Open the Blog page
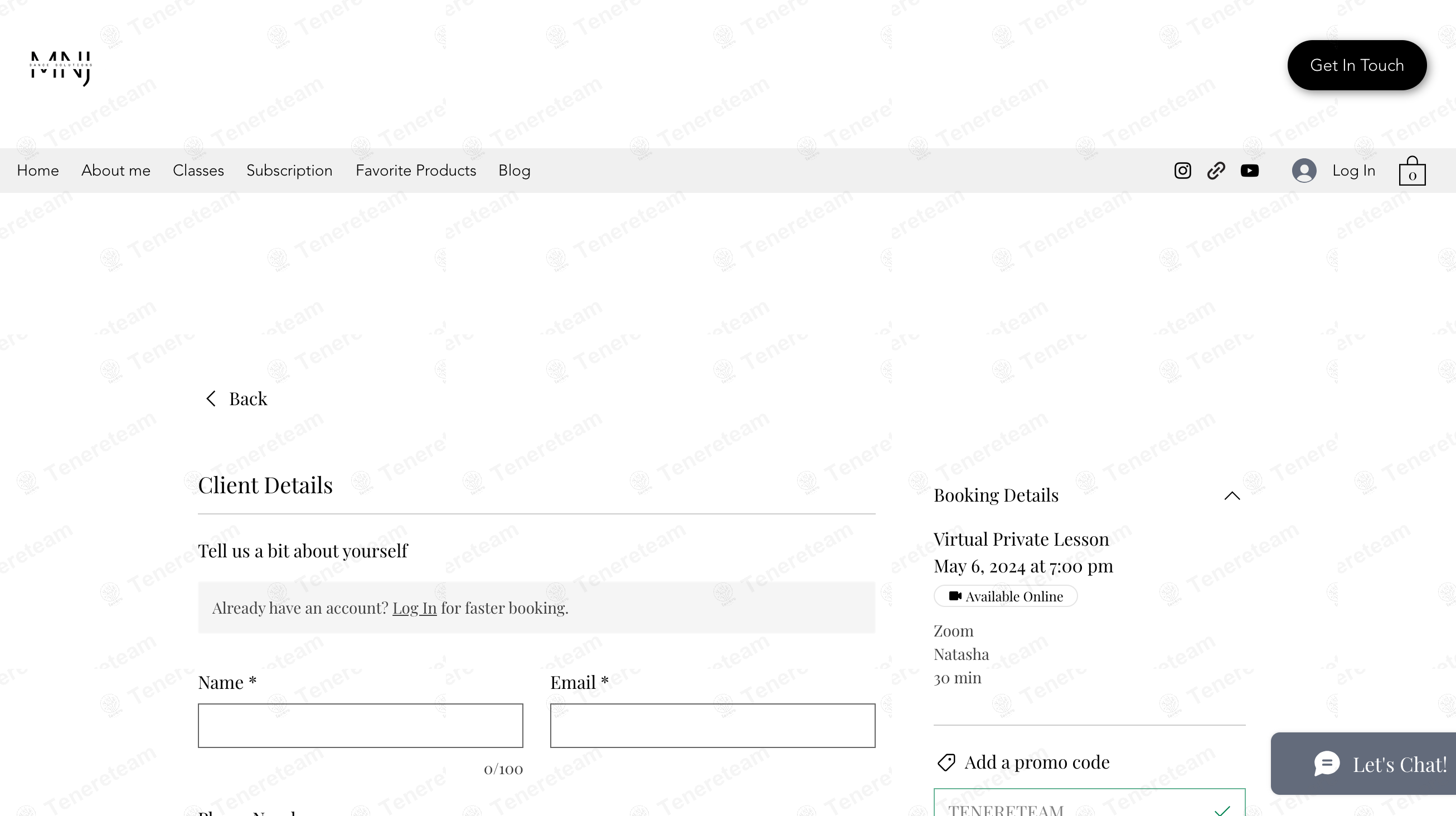This screenshot has width=1456, height=816. click(x=515, y=171)
